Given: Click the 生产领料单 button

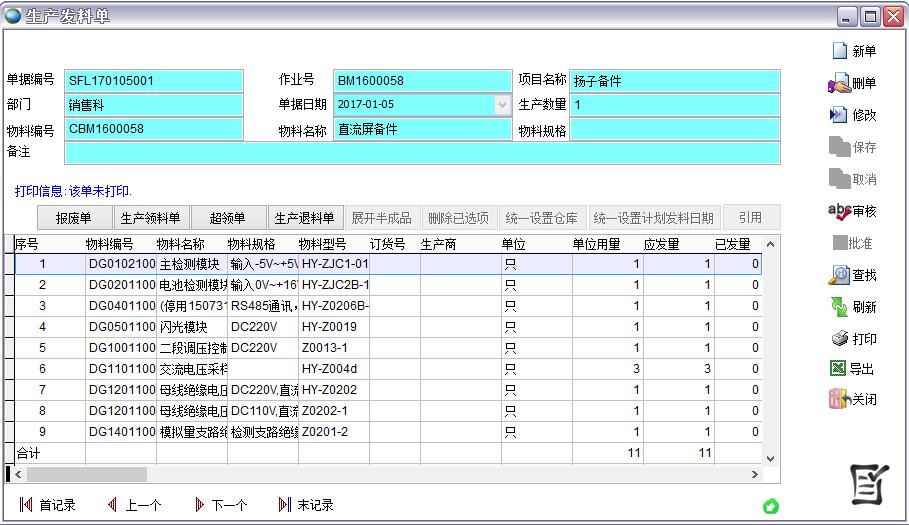Looking at the screenshot, I should pos(150,218).
